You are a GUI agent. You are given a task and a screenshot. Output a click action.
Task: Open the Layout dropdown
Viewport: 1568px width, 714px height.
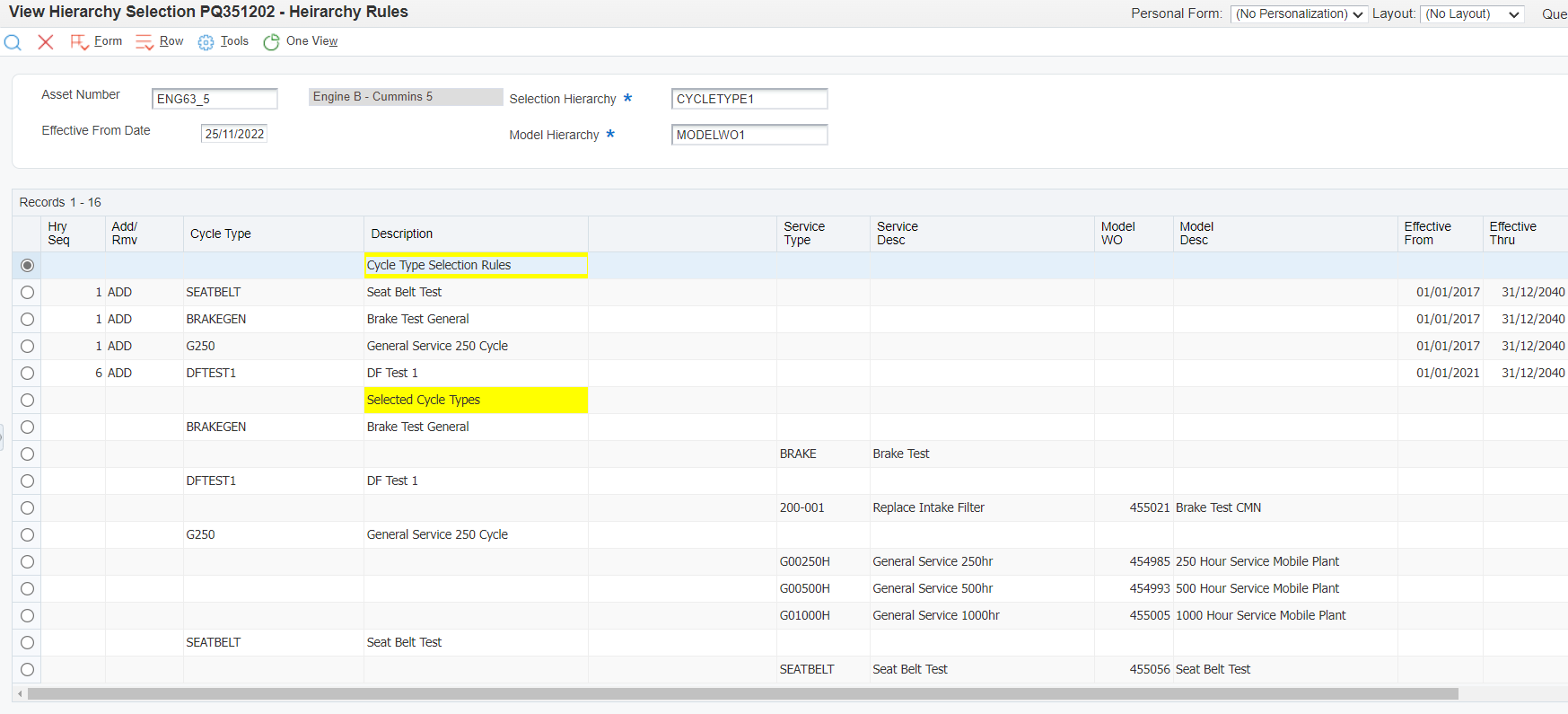1471,14
